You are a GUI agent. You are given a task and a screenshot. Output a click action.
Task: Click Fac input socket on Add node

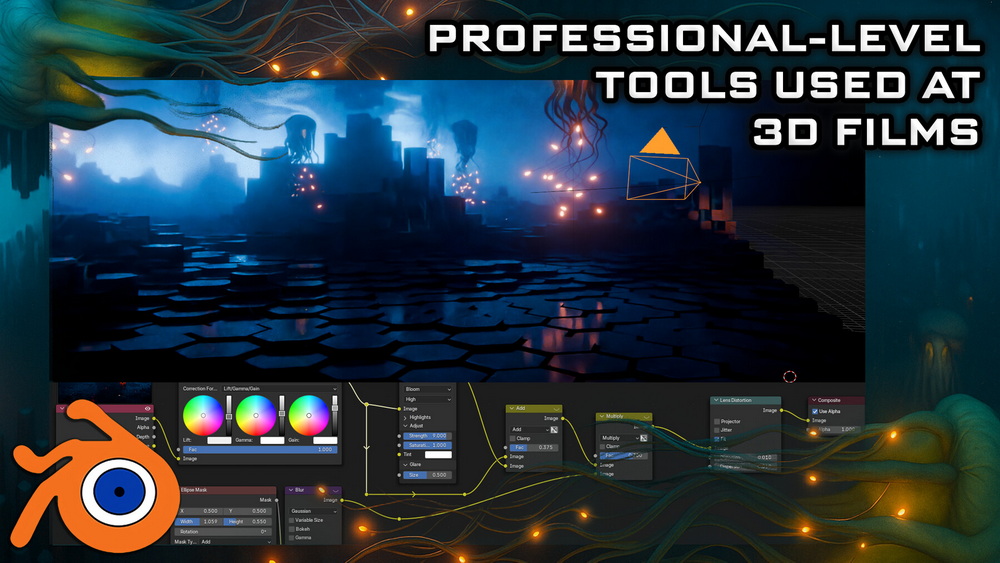(x=506, y=448)
